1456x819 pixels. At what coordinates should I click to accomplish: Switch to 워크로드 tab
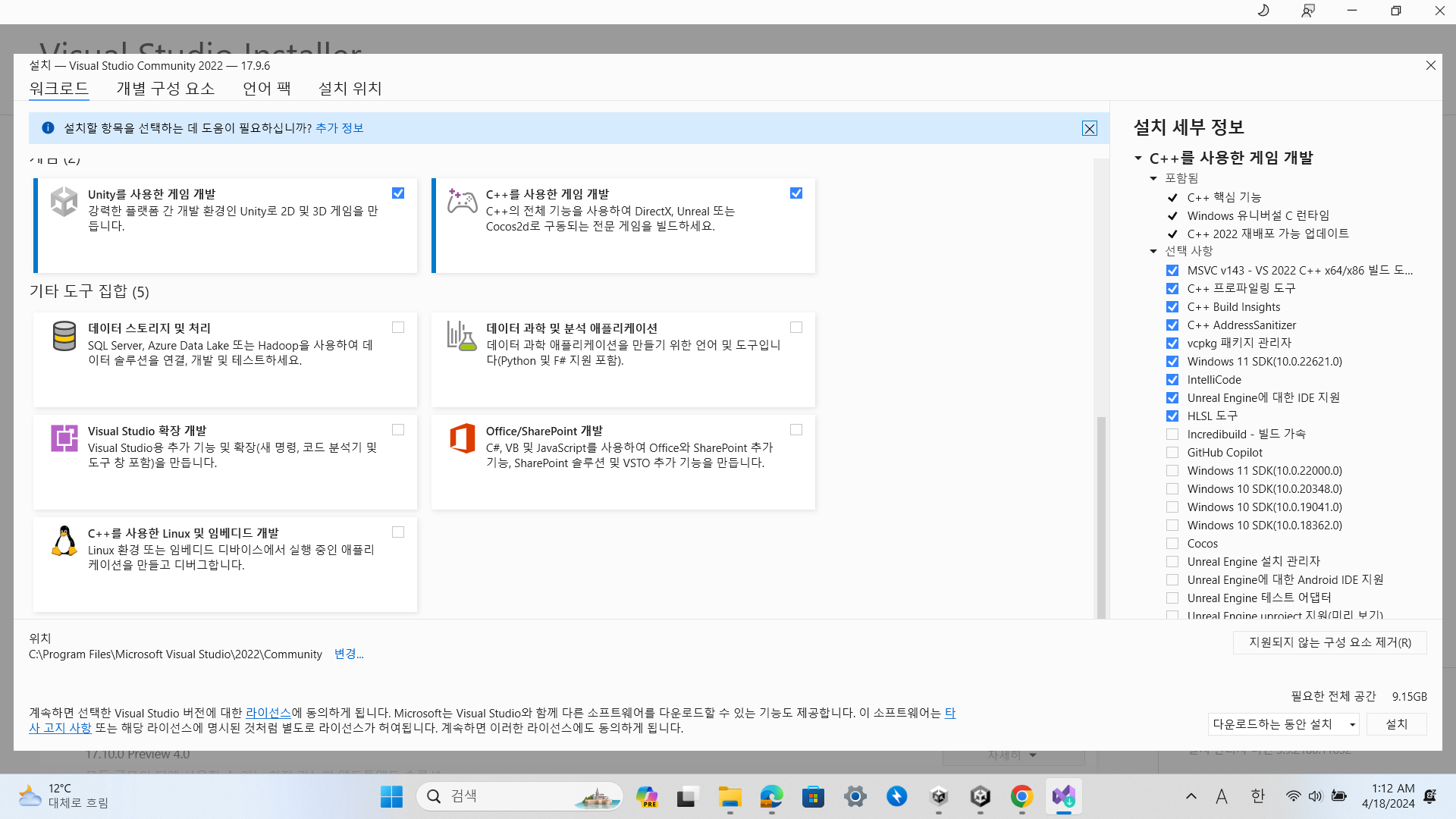click(x=59, y=89)
